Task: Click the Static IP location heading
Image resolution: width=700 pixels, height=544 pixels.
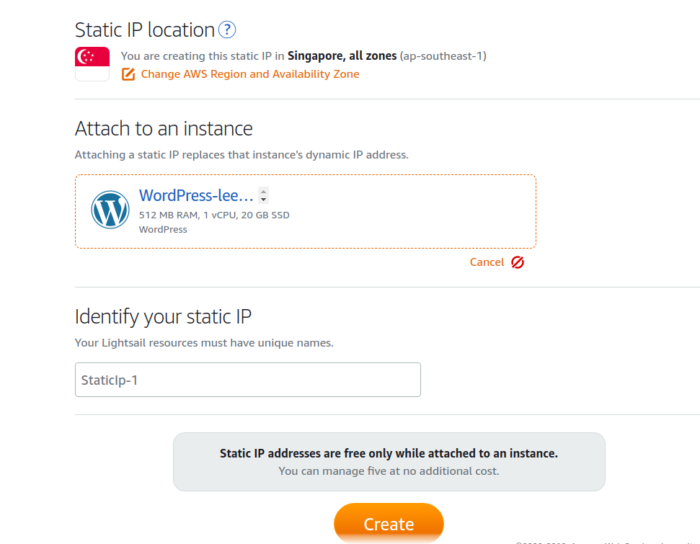Action: coord(145,30)
